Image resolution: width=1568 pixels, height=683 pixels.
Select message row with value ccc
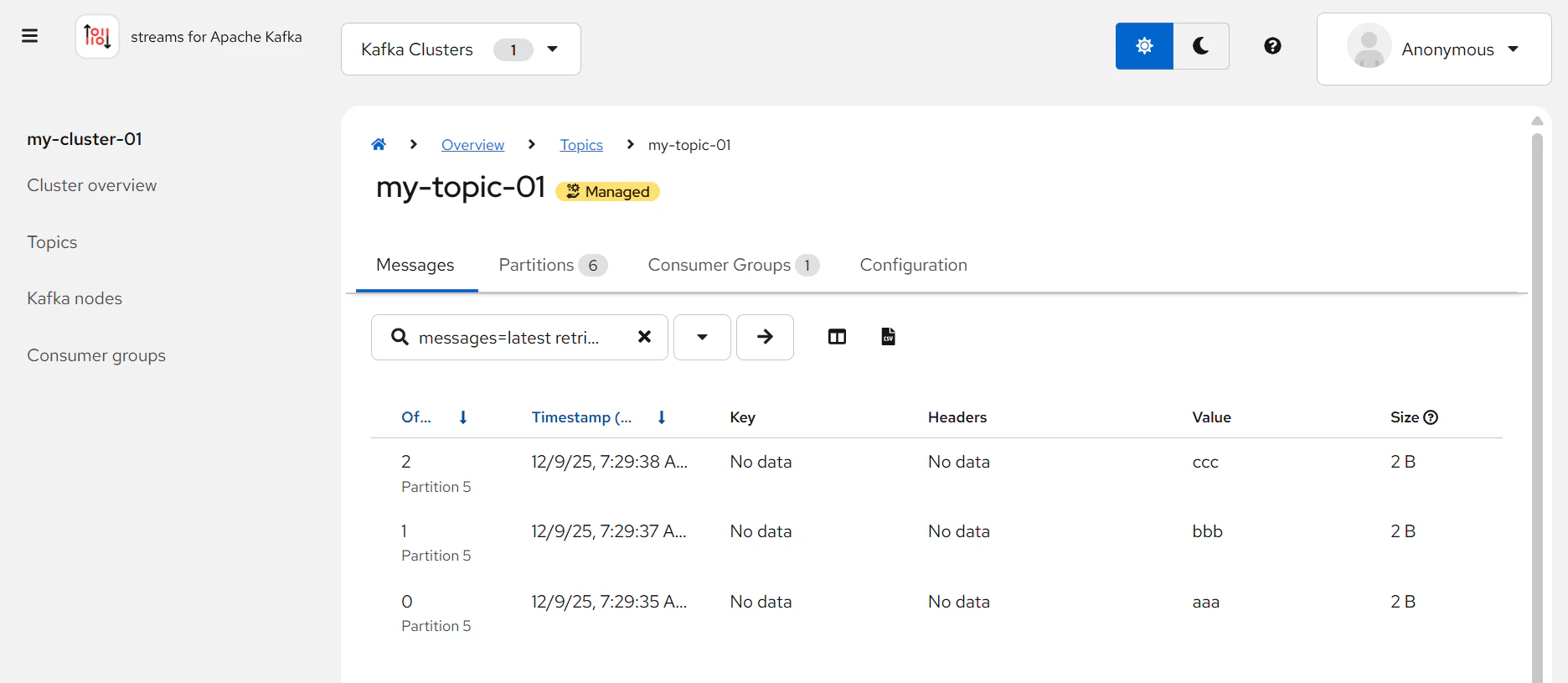click(x=936, y=473)
